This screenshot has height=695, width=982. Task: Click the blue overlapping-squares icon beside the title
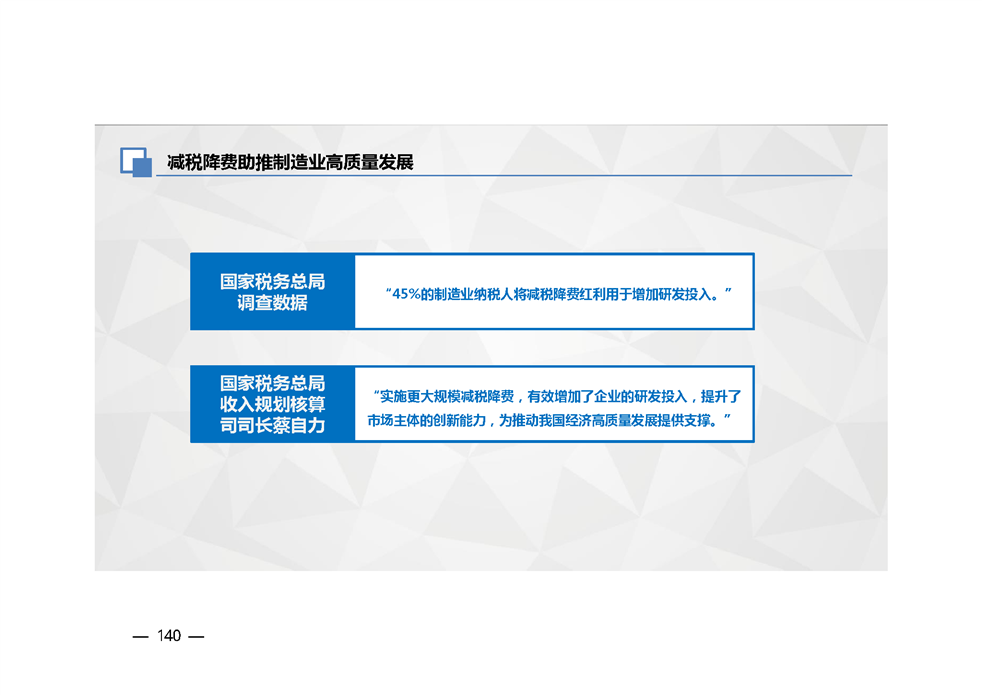tap(135, 162)
